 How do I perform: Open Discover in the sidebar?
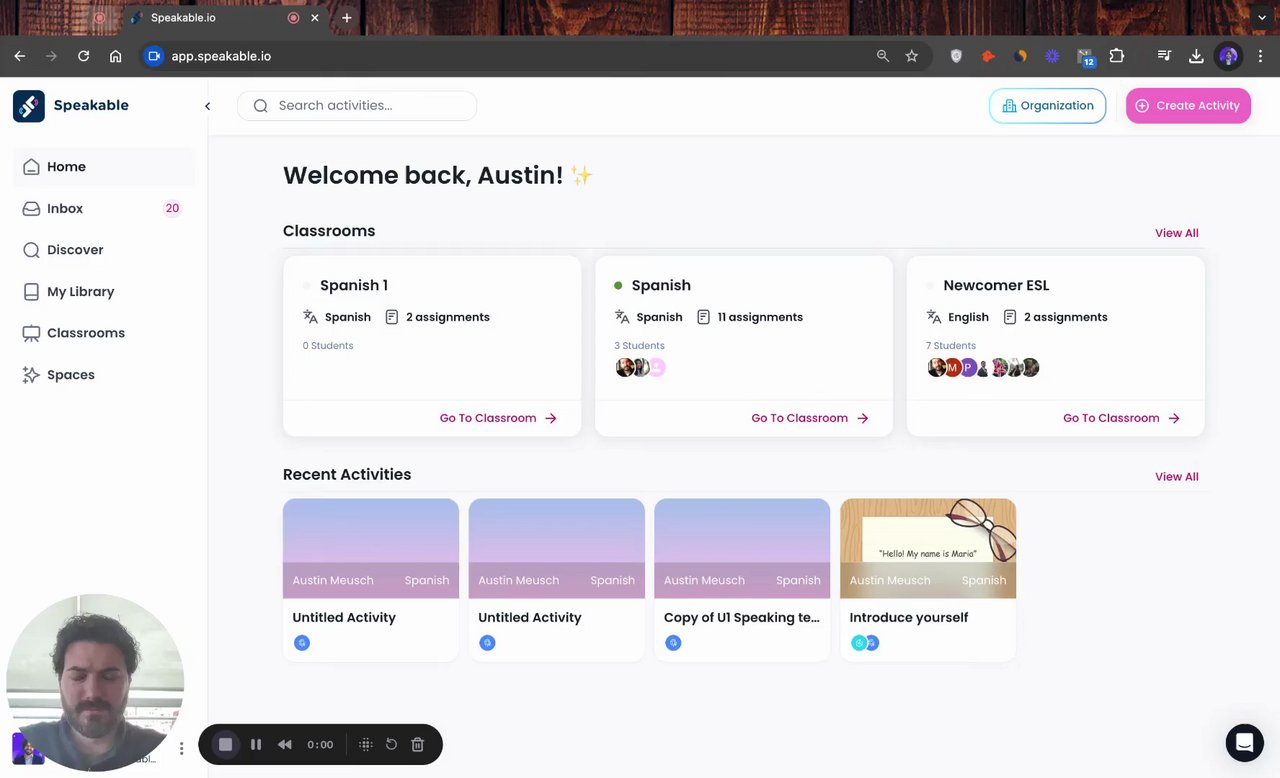104,250
